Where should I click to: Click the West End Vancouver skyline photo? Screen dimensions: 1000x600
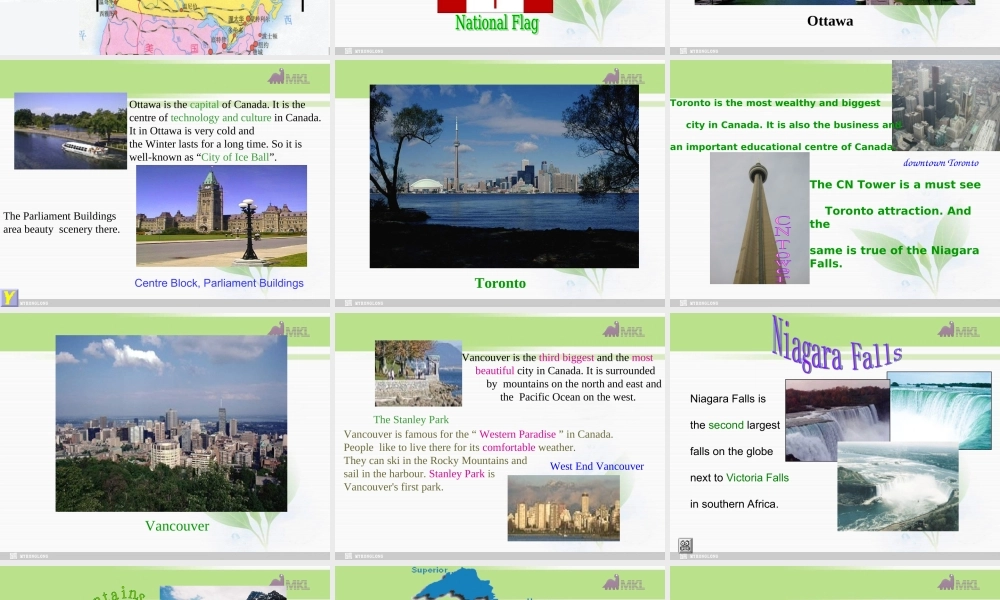coord(563,507)
